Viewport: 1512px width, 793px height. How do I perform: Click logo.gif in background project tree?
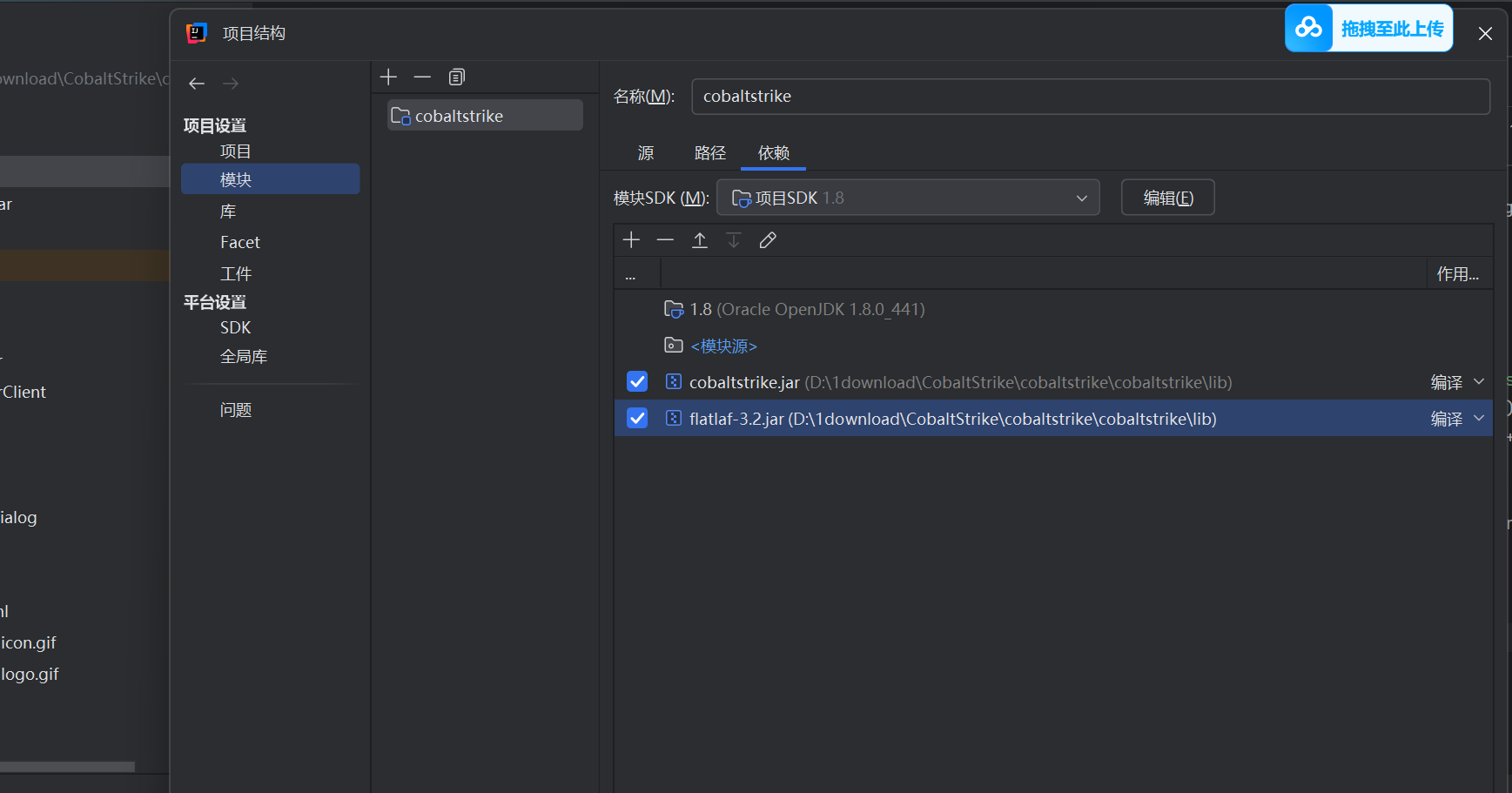click(x=30, y=674)
